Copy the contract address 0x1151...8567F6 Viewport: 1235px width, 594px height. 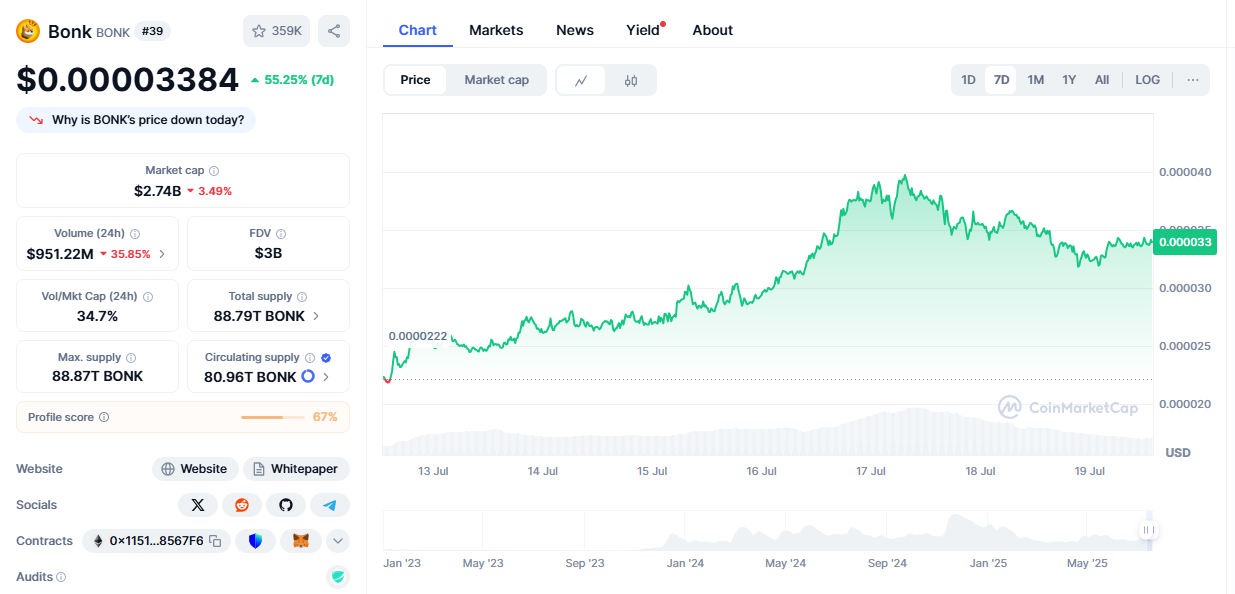click(215, 541)
